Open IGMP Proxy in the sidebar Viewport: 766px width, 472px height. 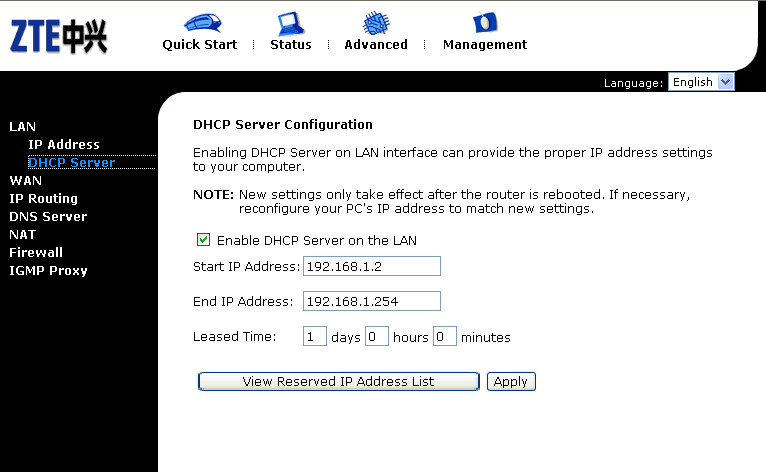point(48,271)
